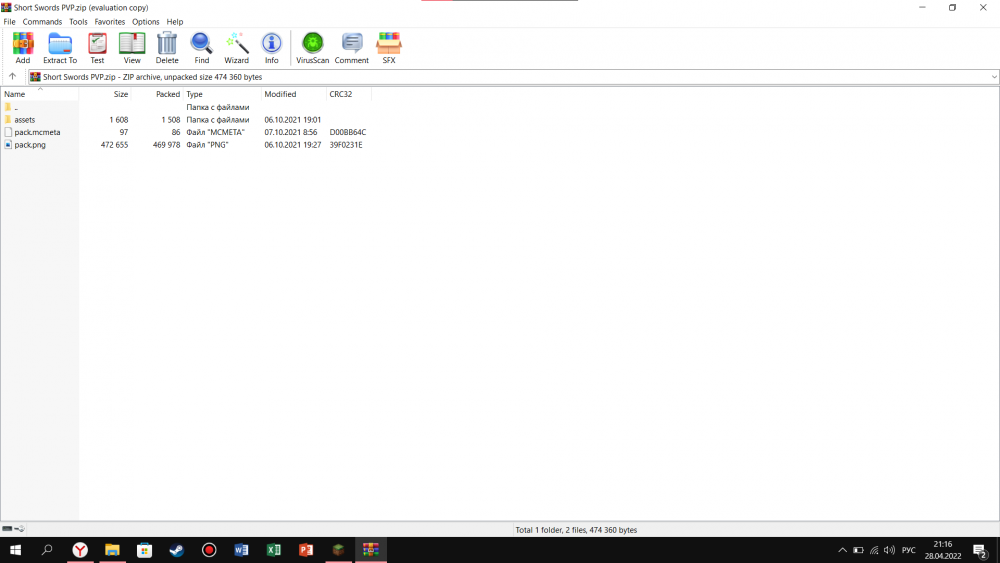Screen dimensions: 1000x563
Task: Open Word from taskbar
Action: click(x=241, y=550)
